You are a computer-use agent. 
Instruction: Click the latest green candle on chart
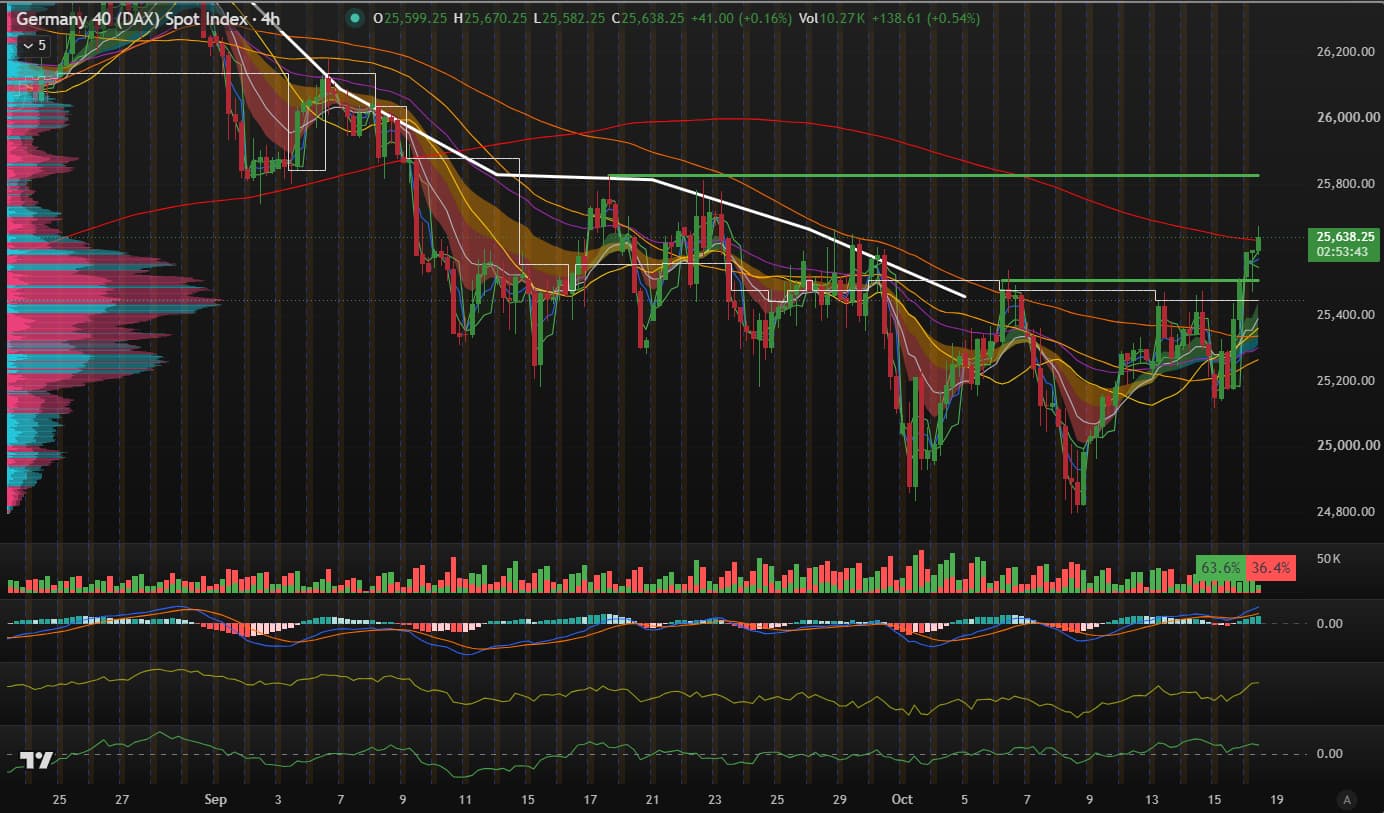click(1259, 240)
